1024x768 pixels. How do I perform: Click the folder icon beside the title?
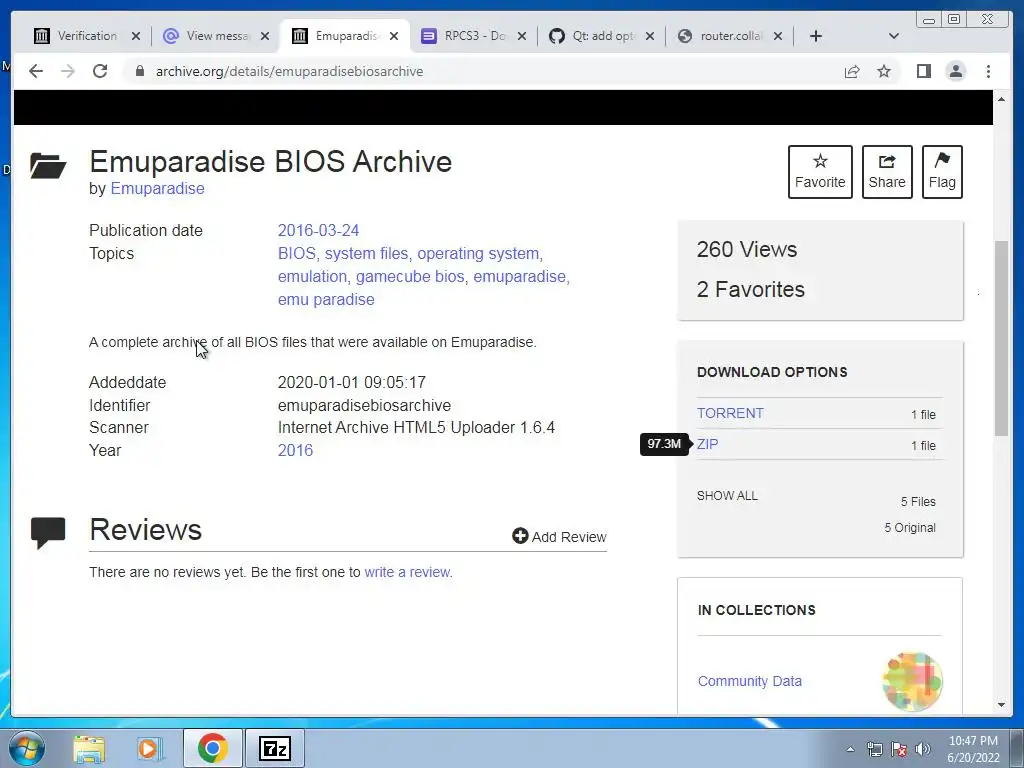(48, 165)
